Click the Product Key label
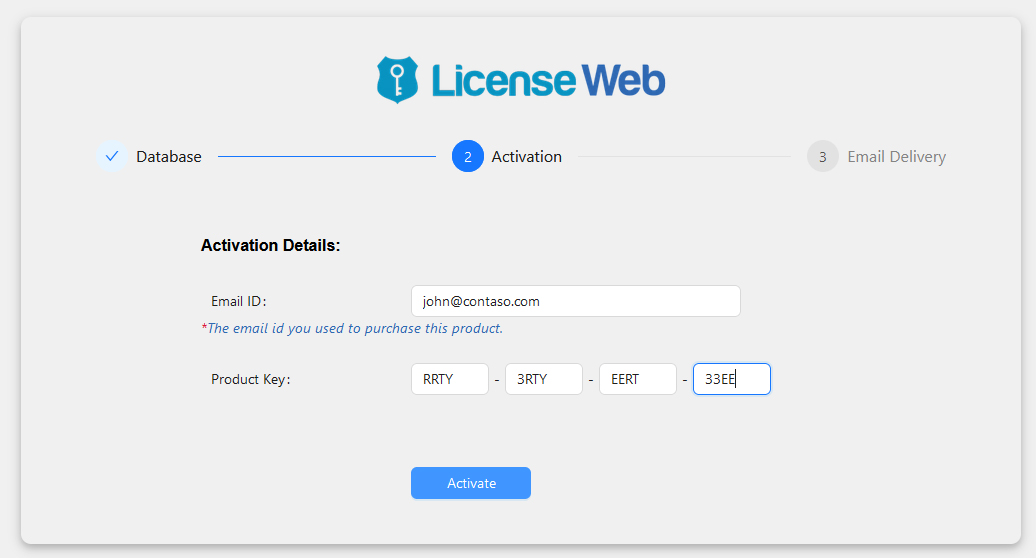This screenshot has height=558, width=1036. tap(250, 379)
